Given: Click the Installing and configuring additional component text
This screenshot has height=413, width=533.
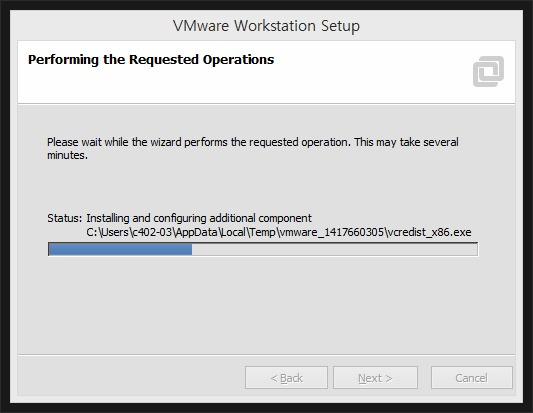Looking at the screenshot, I should click(199, 218).
